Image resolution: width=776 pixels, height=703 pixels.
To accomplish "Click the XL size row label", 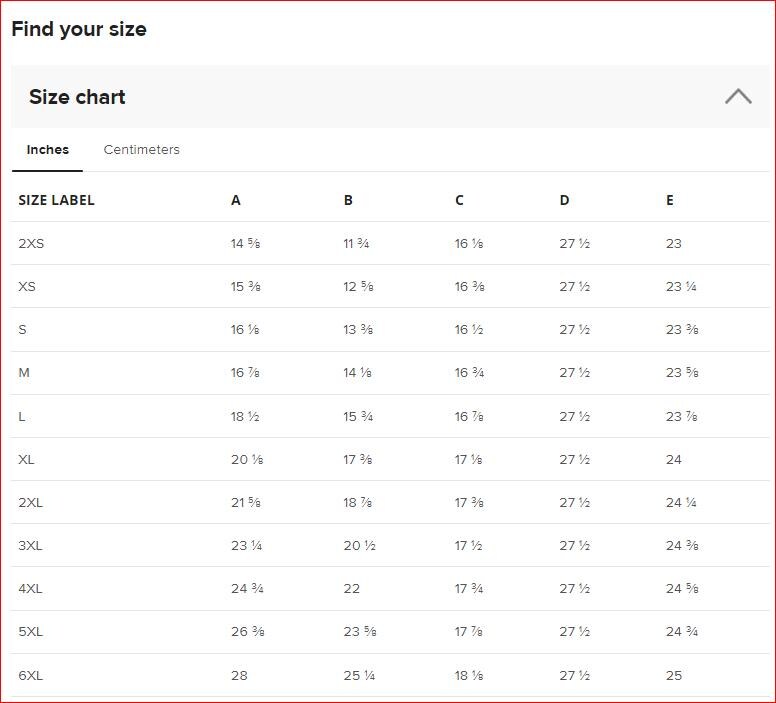I will 27,459.
